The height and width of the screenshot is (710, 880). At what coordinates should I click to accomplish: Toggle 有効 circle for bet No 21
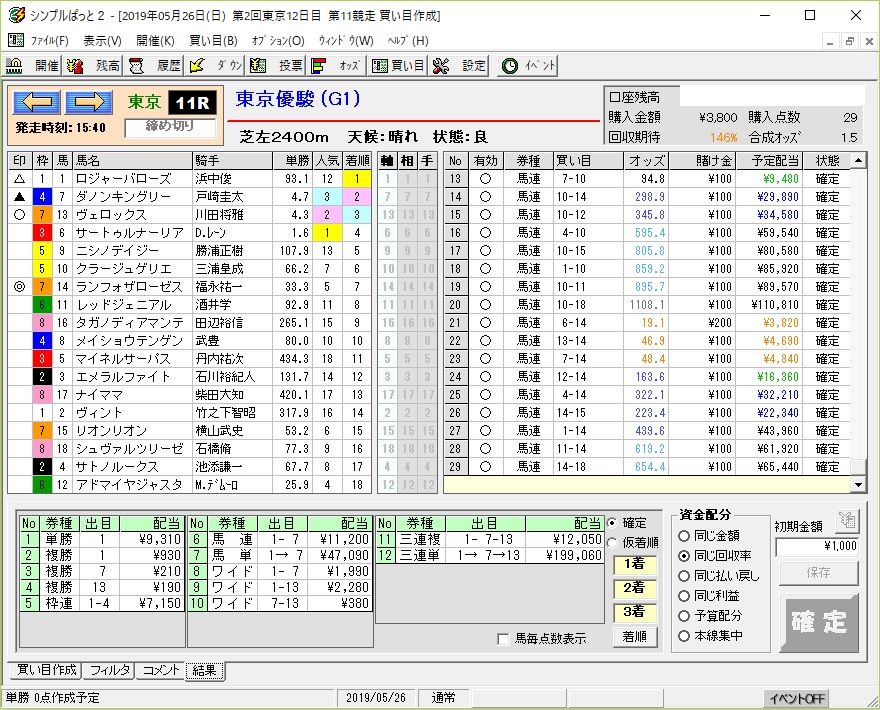point(485,323)
